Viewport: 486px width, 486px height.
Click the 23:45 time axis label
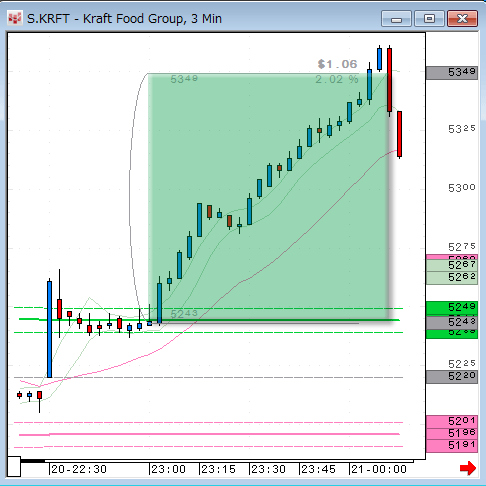pos(318,469)
